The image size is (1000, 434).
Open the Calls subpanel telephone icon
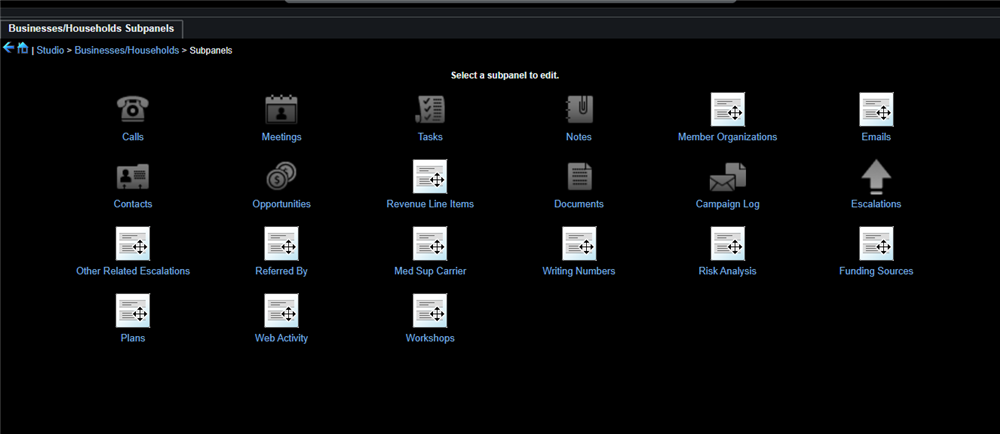pos(133,109)
